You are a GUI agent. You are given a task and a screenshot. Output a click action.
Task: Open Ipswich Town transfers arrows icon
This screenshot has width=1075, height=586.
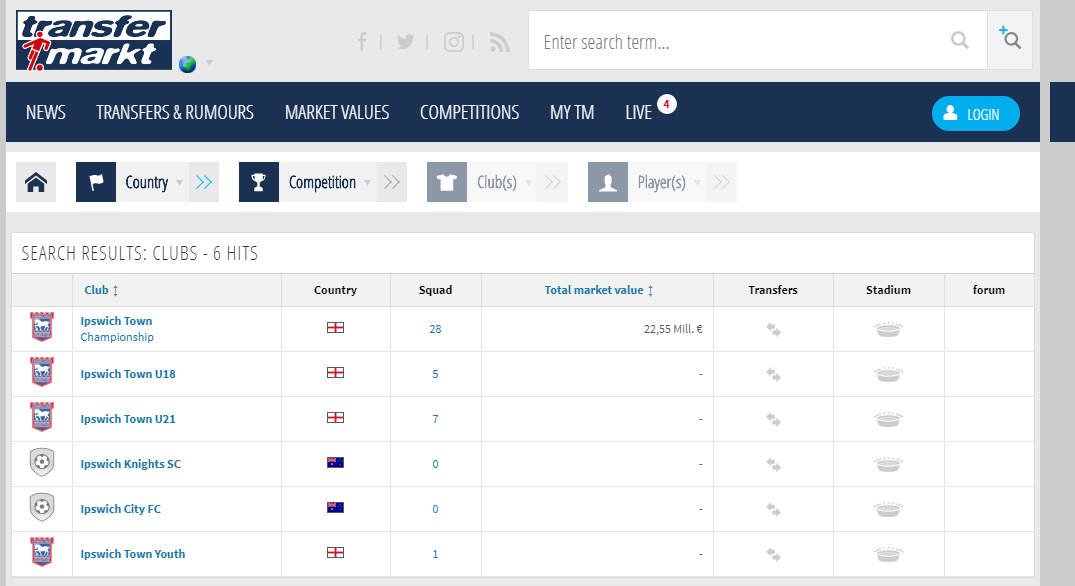point(773,330)
